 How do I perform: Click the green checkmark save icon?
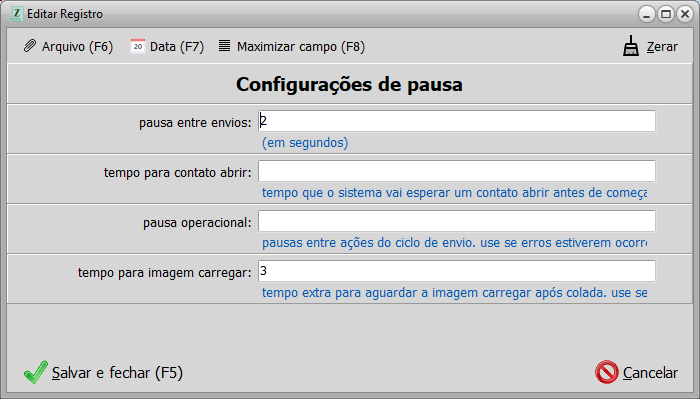click(36, 372)
